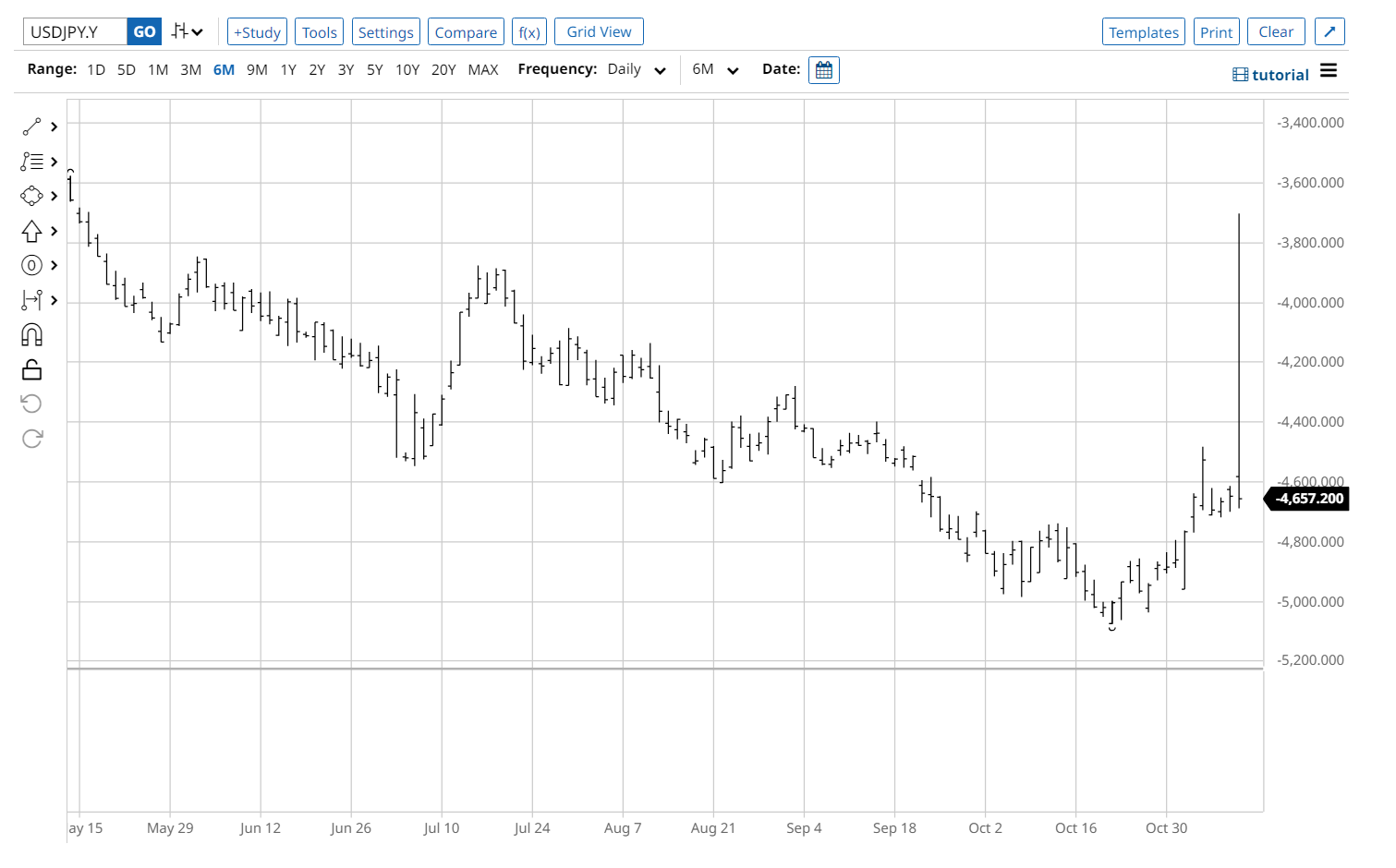The image size is (1396, 868).
Task: Set range to 3Y
Action: pos(346,69)
